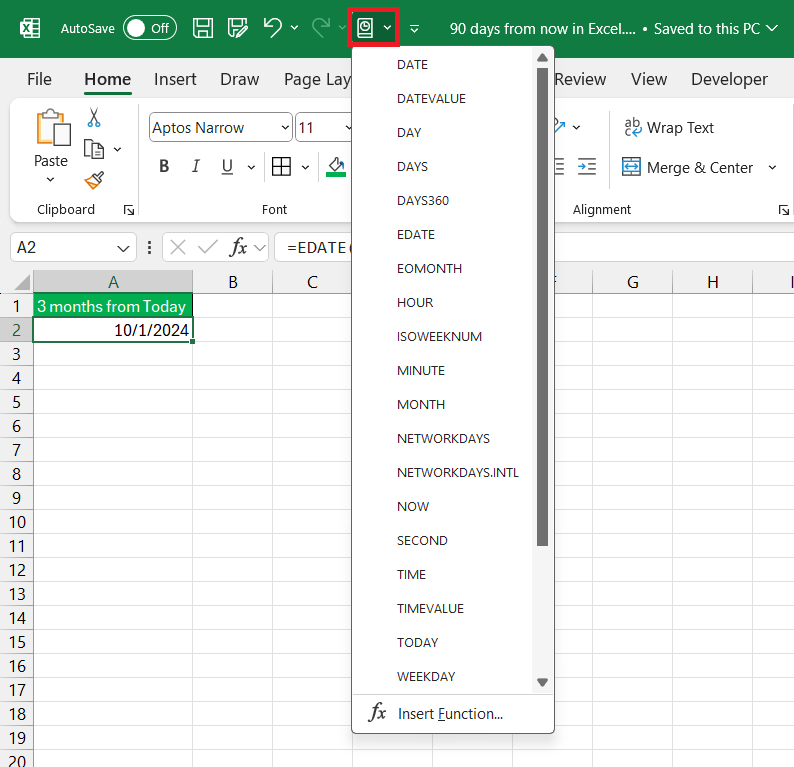The image size is (794, 767).
Task: Click the Cancel X in formula bar
Action: tap(178, 248)
